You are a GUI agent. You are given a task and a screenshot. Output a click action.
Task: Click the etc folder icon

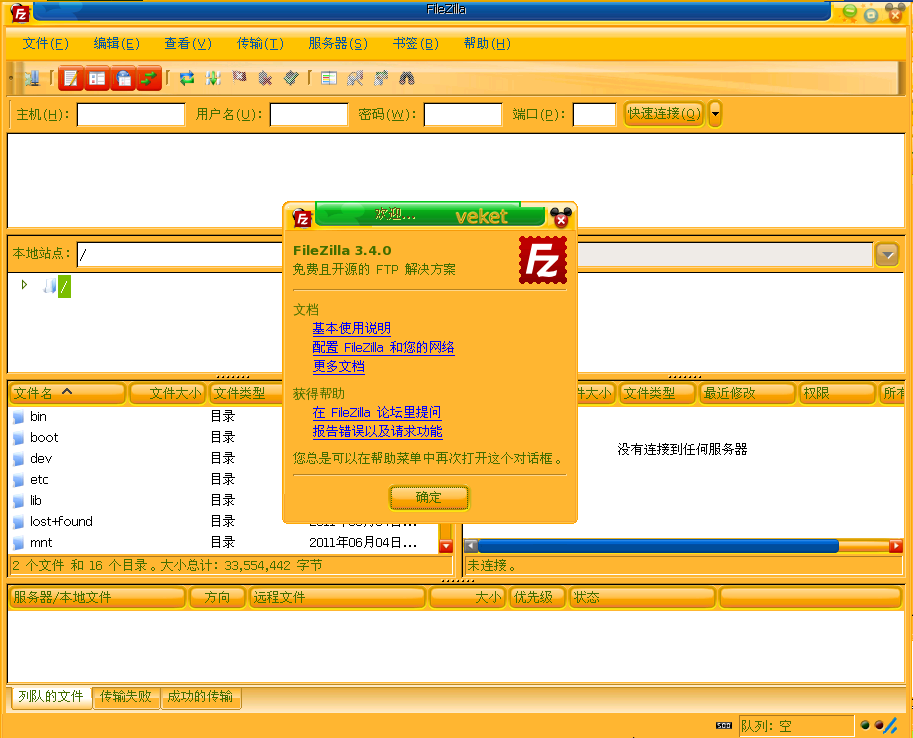tap(19, 479)
